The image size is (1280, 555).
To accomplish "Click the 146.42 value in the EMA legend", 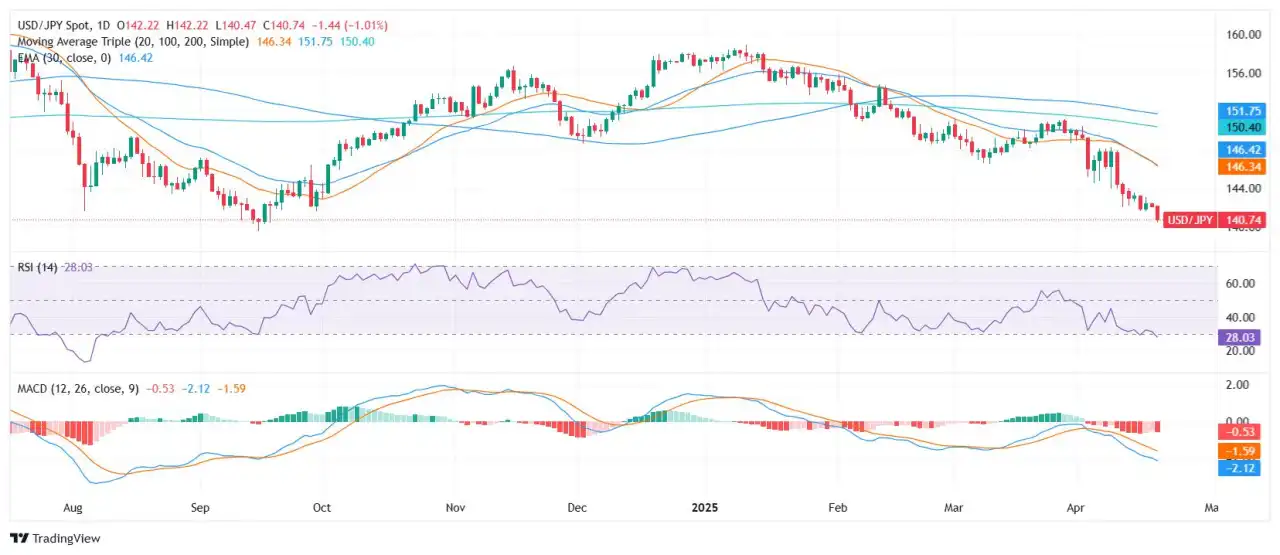I will click(x=134, y=58).
